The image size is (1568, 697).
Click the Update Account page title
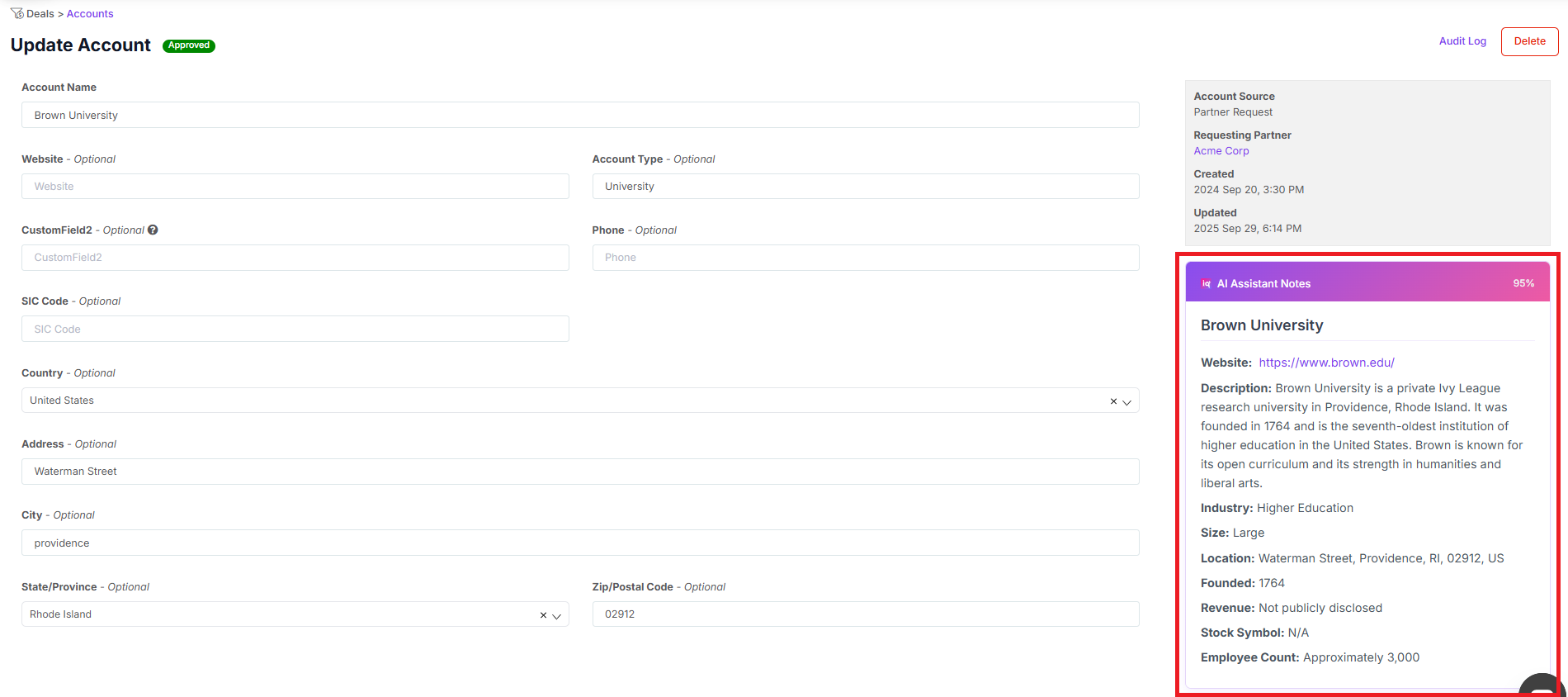(x=81, y=45)
